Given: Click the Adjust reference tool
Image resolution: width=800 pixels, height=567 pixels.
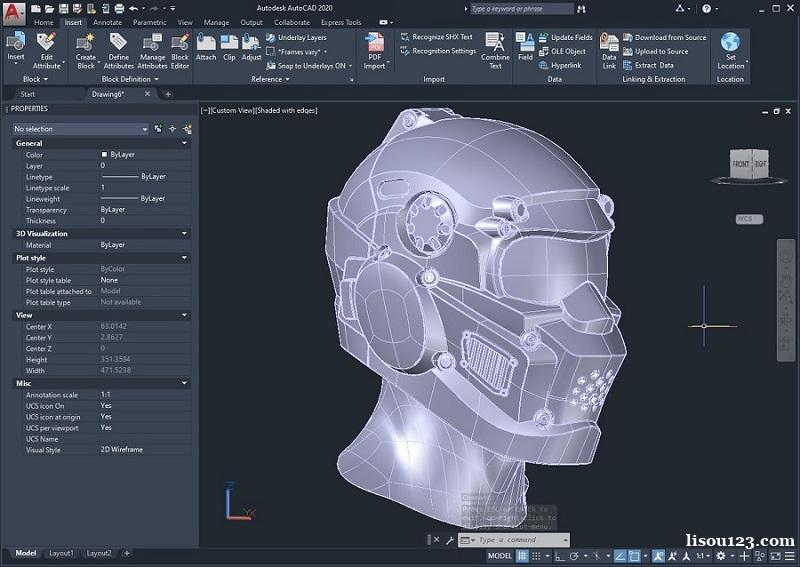Looking at the screenshot, I should (251, 47).
